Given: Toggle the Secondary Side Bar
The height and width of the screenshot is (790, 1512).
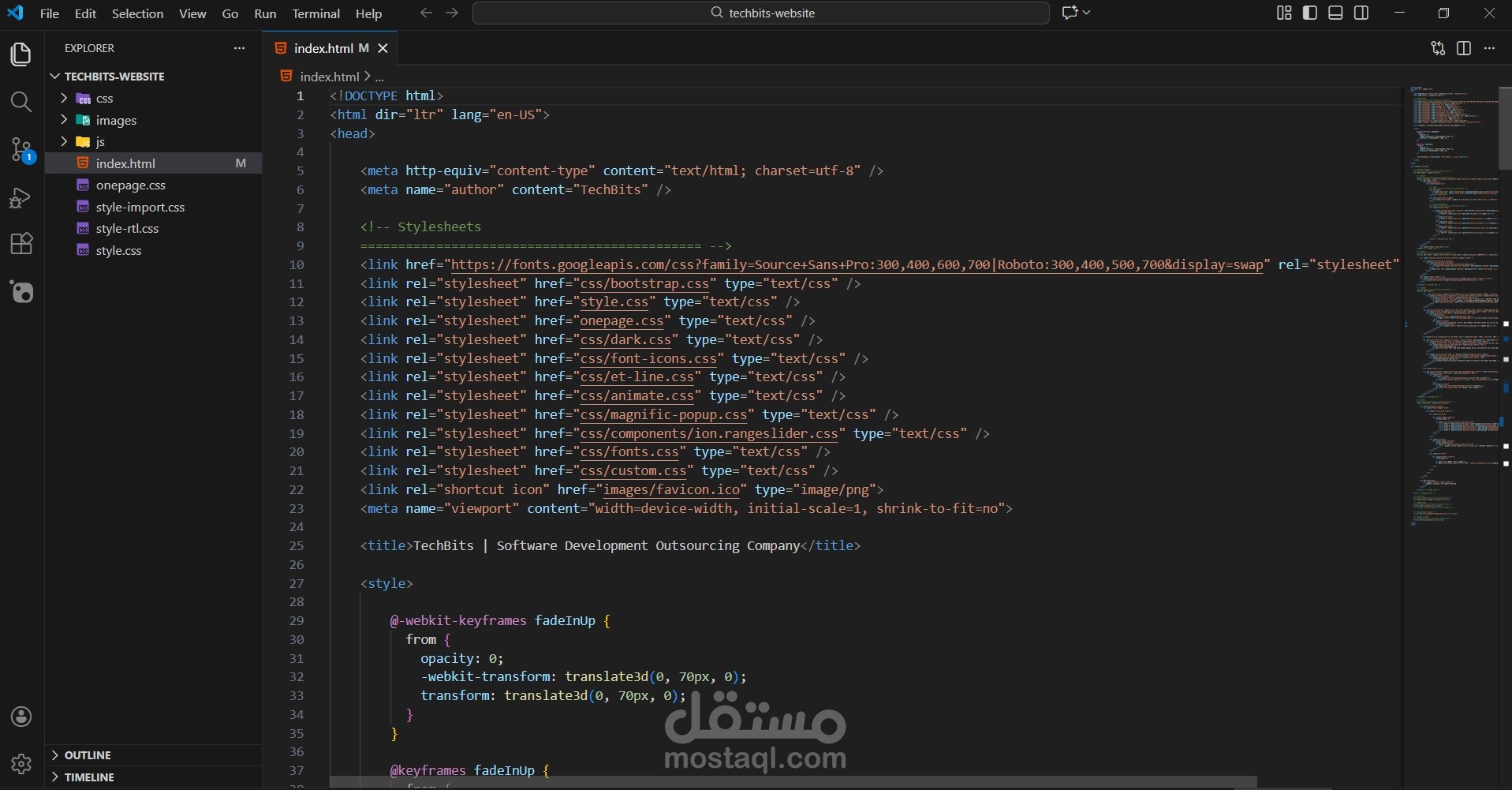Looking at the screenshot, I should [1361, 13].
